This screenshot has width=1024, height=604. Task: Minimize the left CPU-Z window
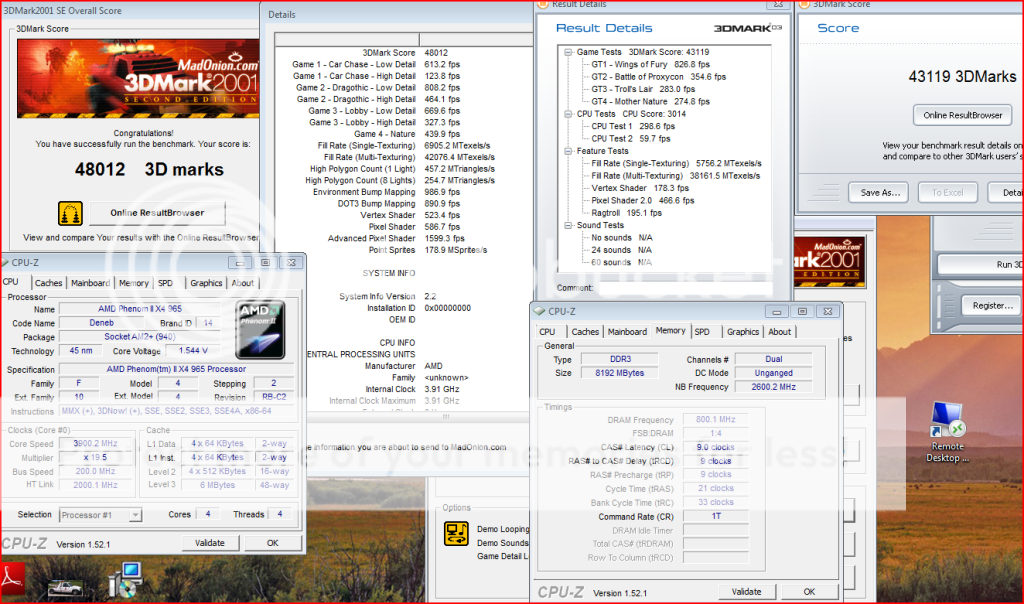[240, 262]
